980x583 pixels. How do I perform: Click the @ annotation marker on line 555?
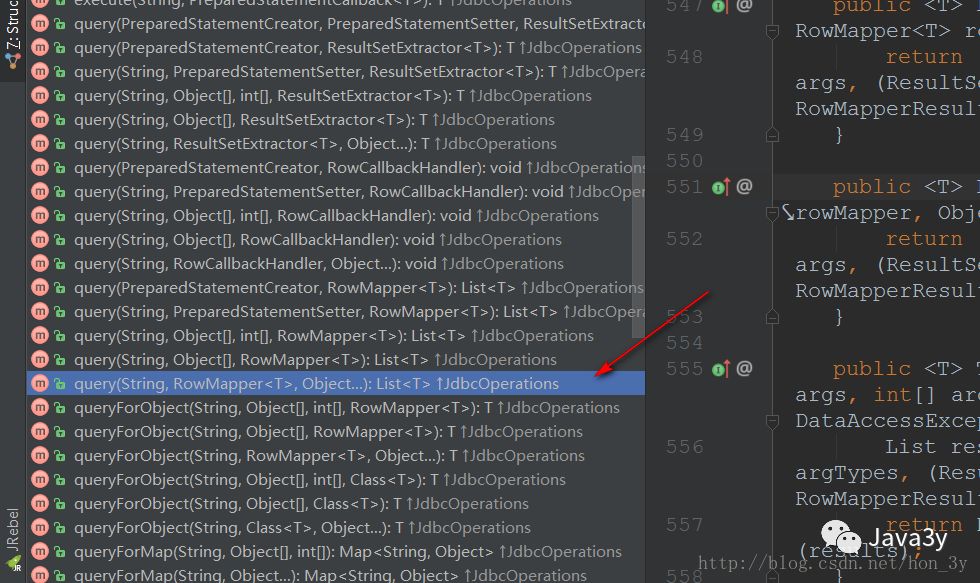pyautogui.click(x=744, y=368)
